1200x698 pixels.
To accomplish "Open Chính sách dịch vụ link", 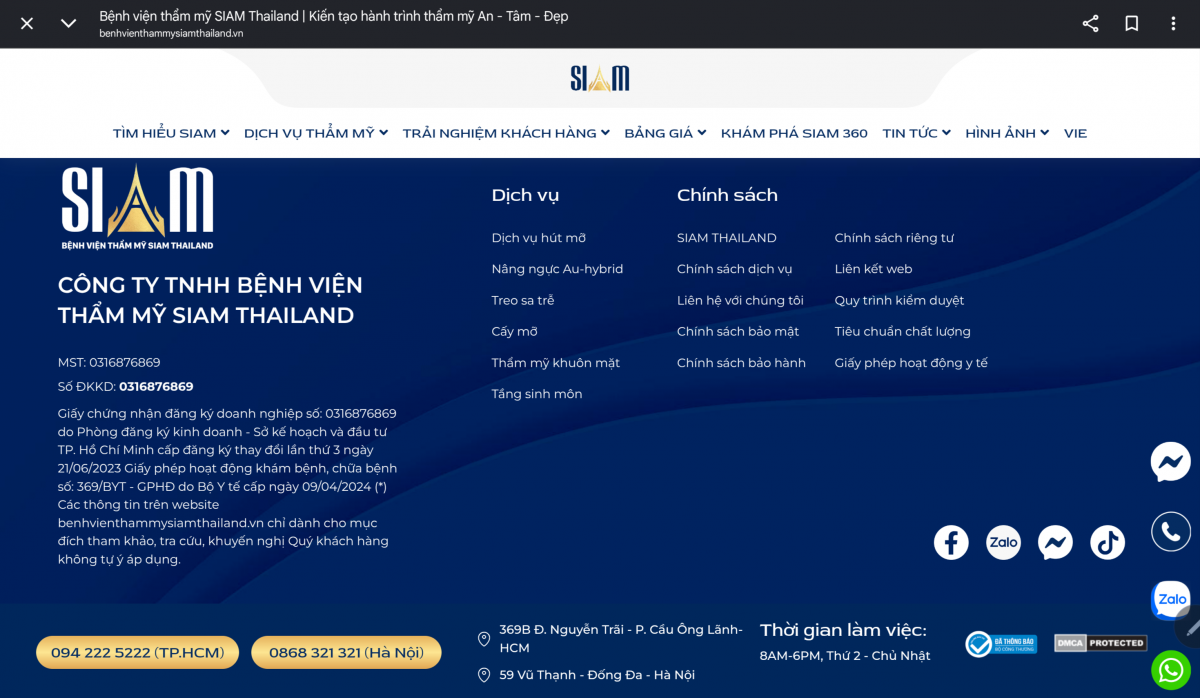I will coord(735,269).
